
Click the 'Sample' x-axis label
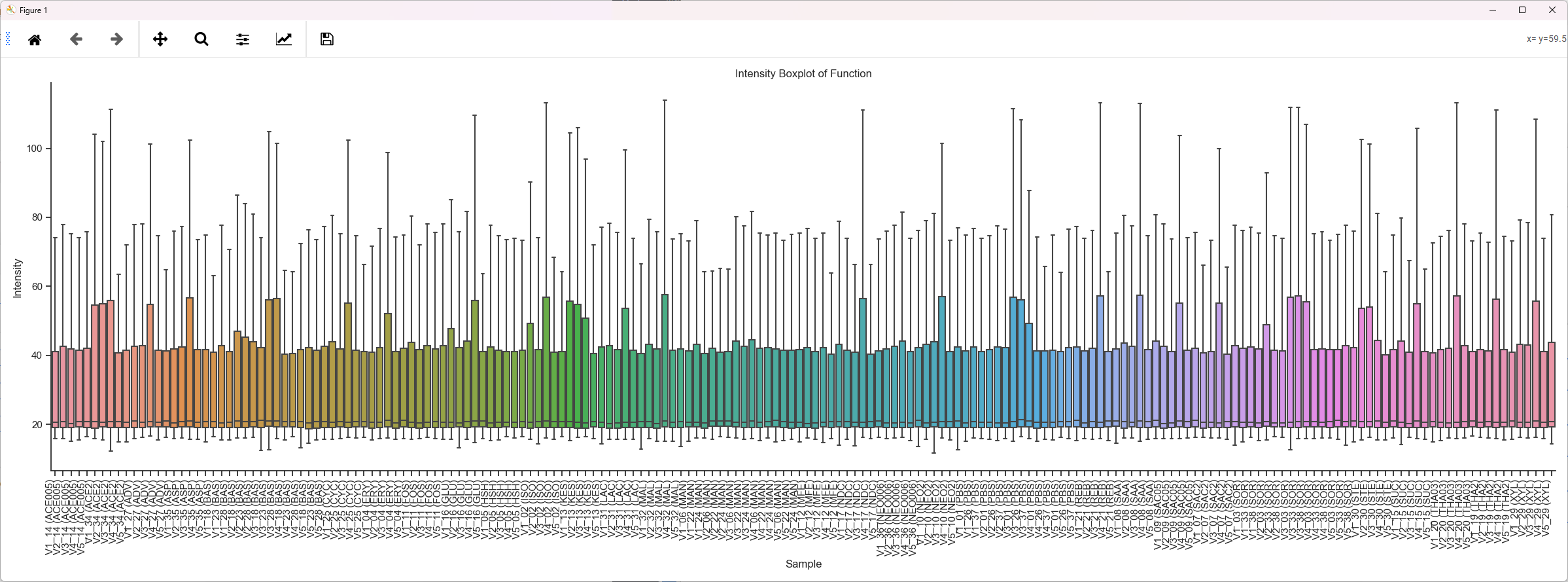803,564
